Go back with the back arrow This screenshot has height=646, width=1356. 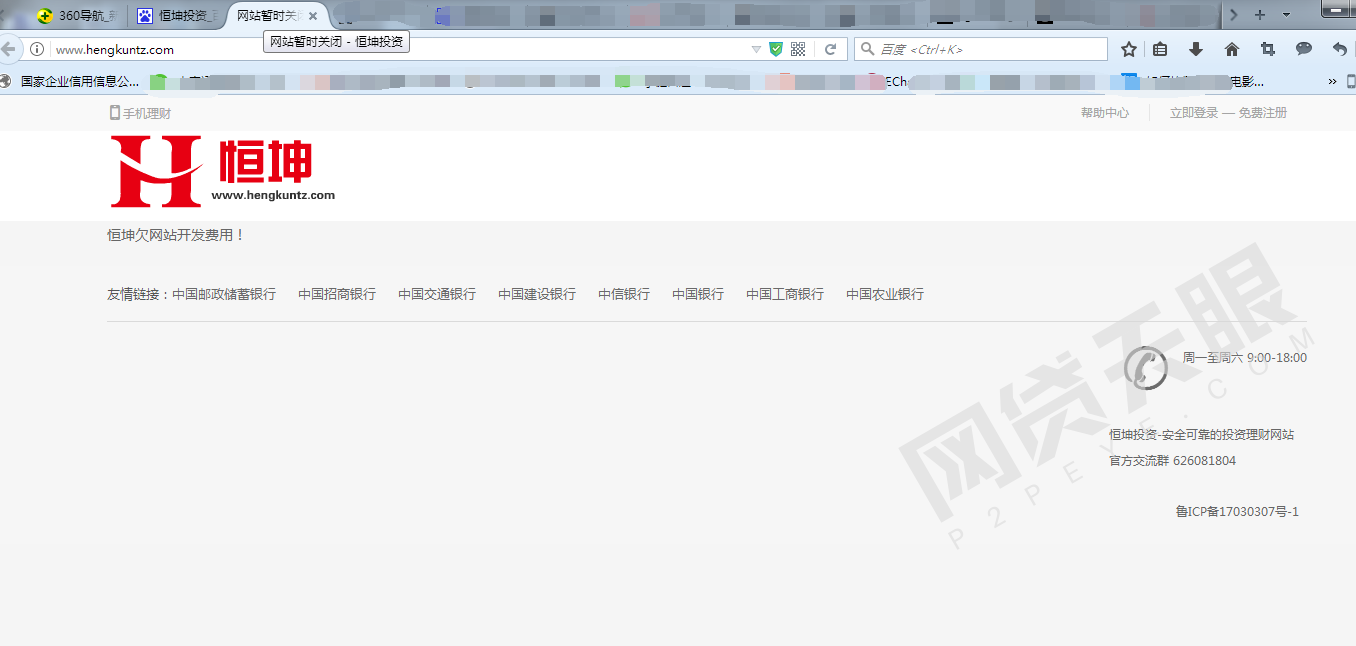[8, 49]
